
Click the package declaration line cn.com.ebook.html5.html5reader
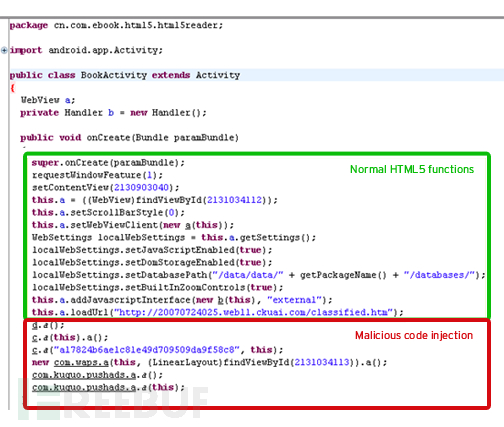116,25
